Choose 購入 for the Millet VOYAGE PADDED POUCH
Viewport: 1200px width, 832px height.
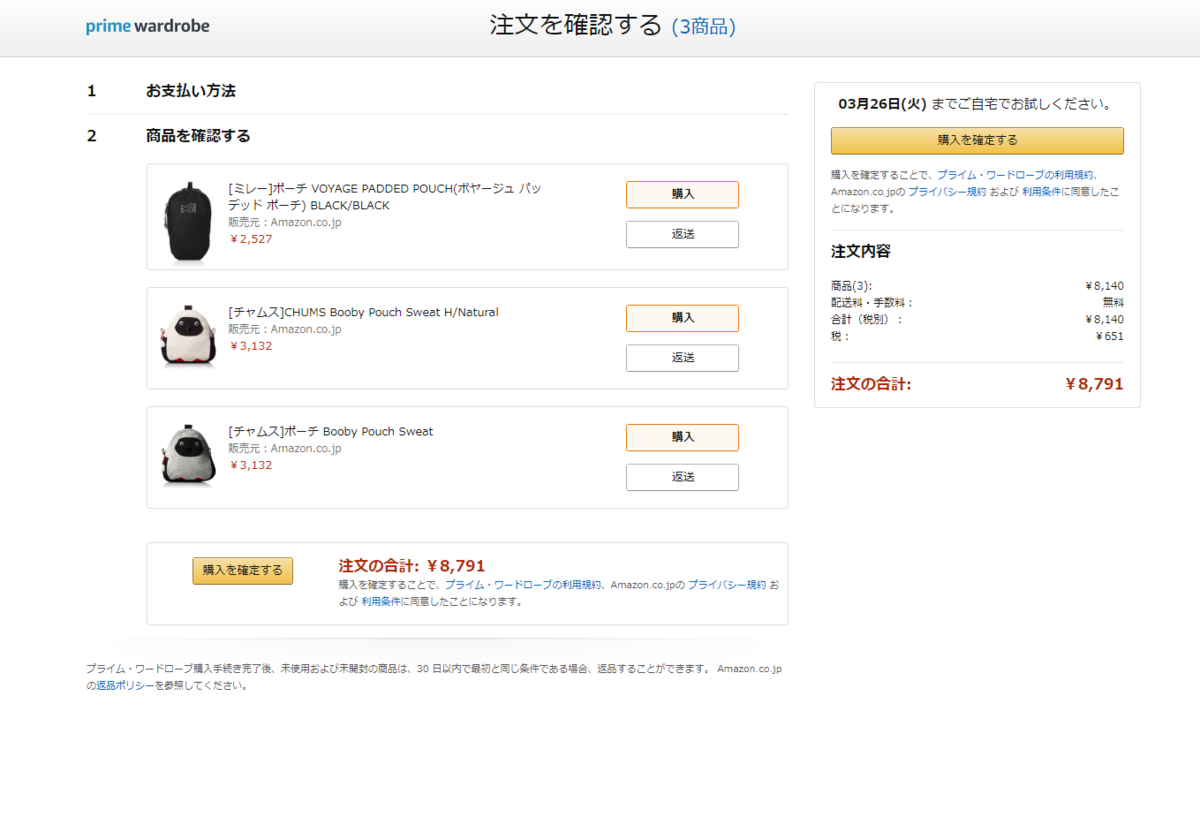tap(682, 194)
